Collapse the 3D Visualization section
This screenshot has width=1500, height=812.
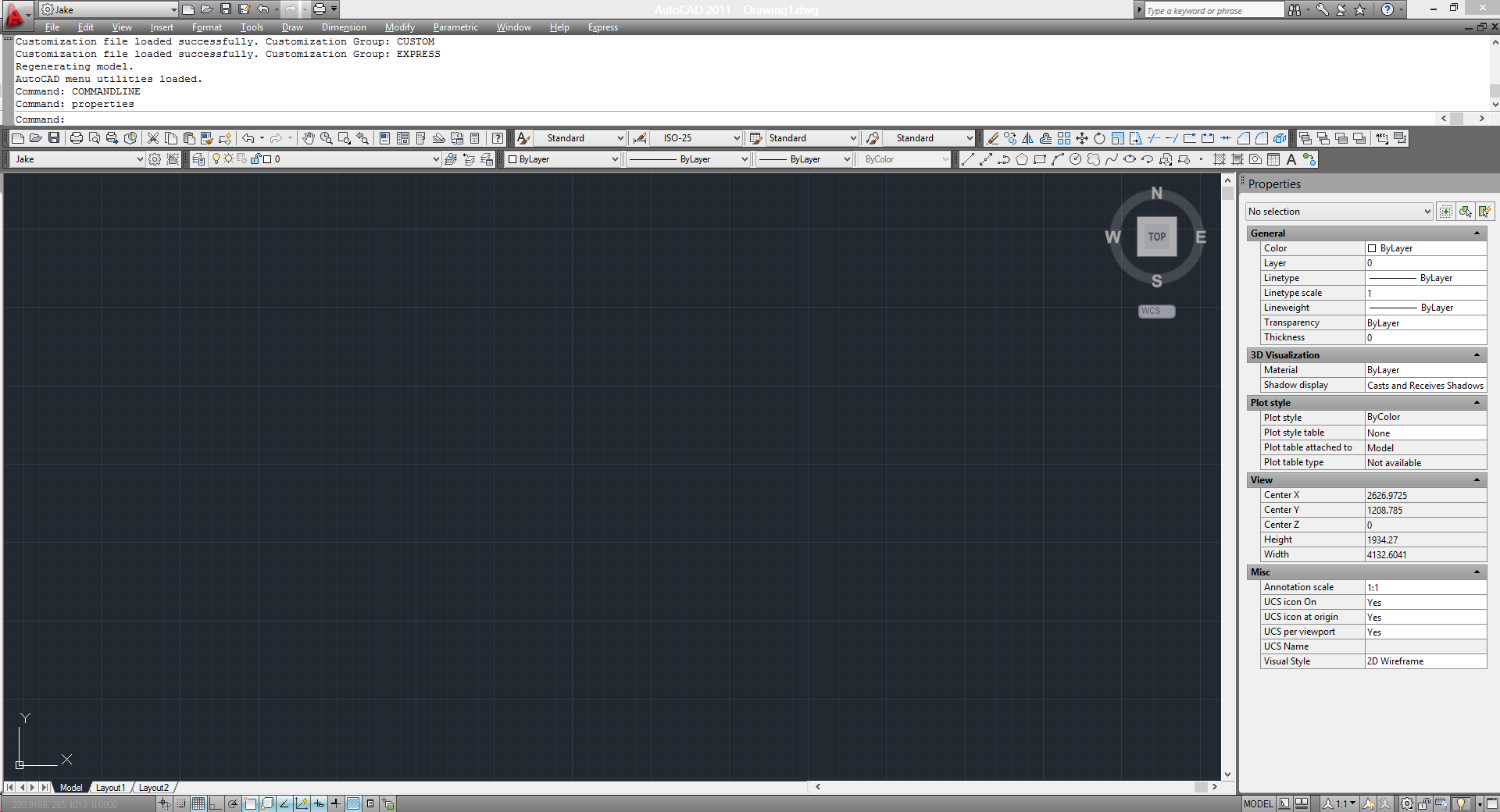[1476, 355]
